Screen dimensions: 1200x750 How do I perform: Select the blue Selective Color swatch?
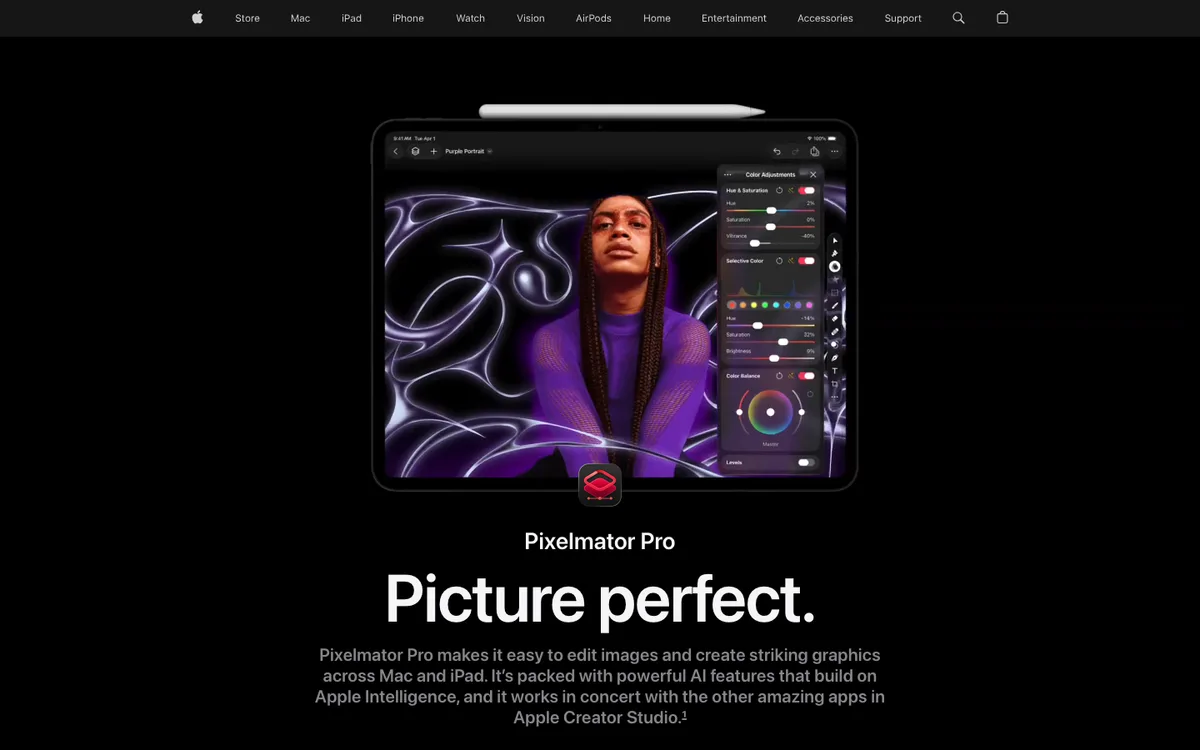click(x=787, y=305)
